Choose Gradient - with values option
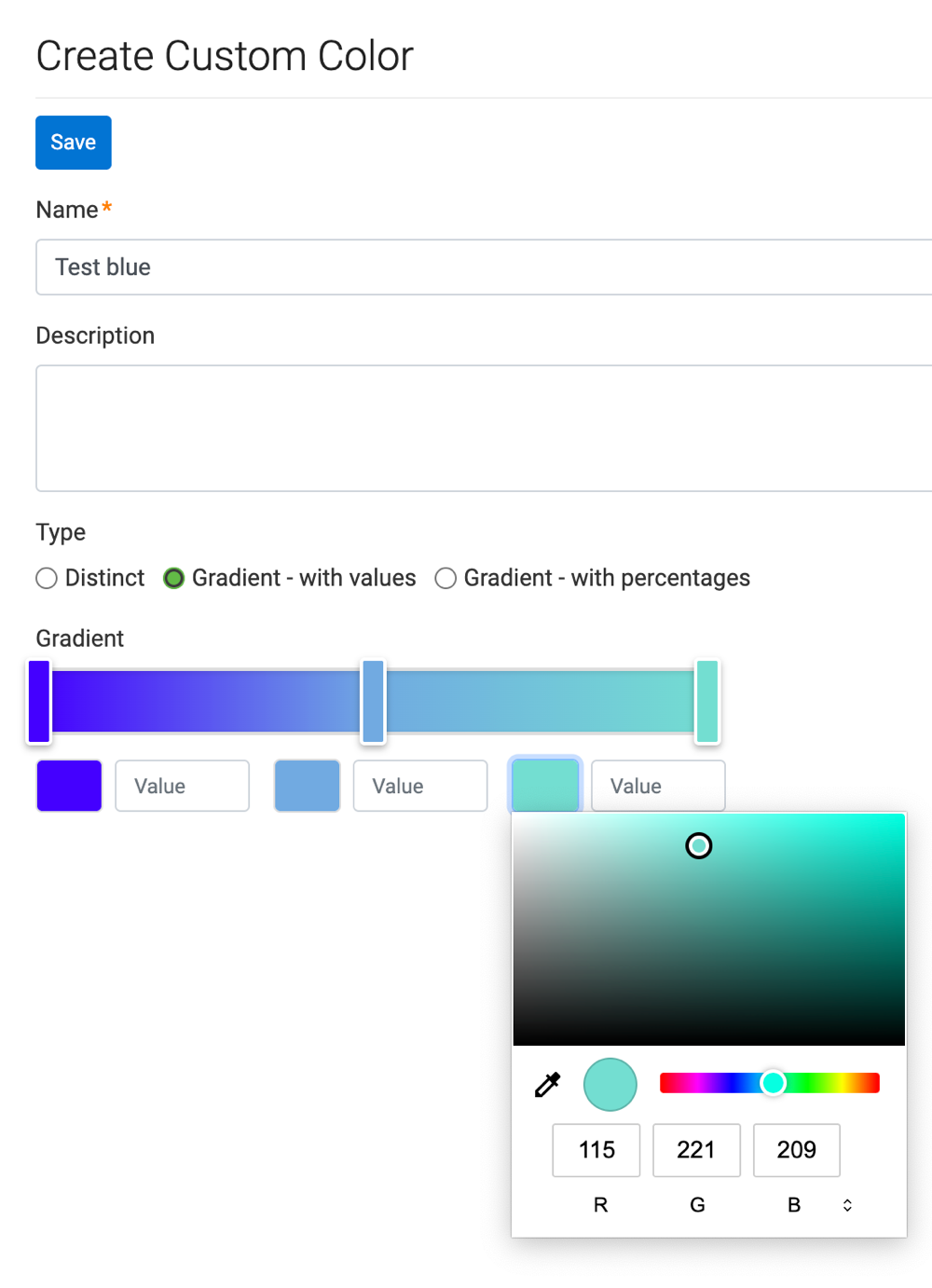This screenshot has width=932, height=1288. point(173,579)
